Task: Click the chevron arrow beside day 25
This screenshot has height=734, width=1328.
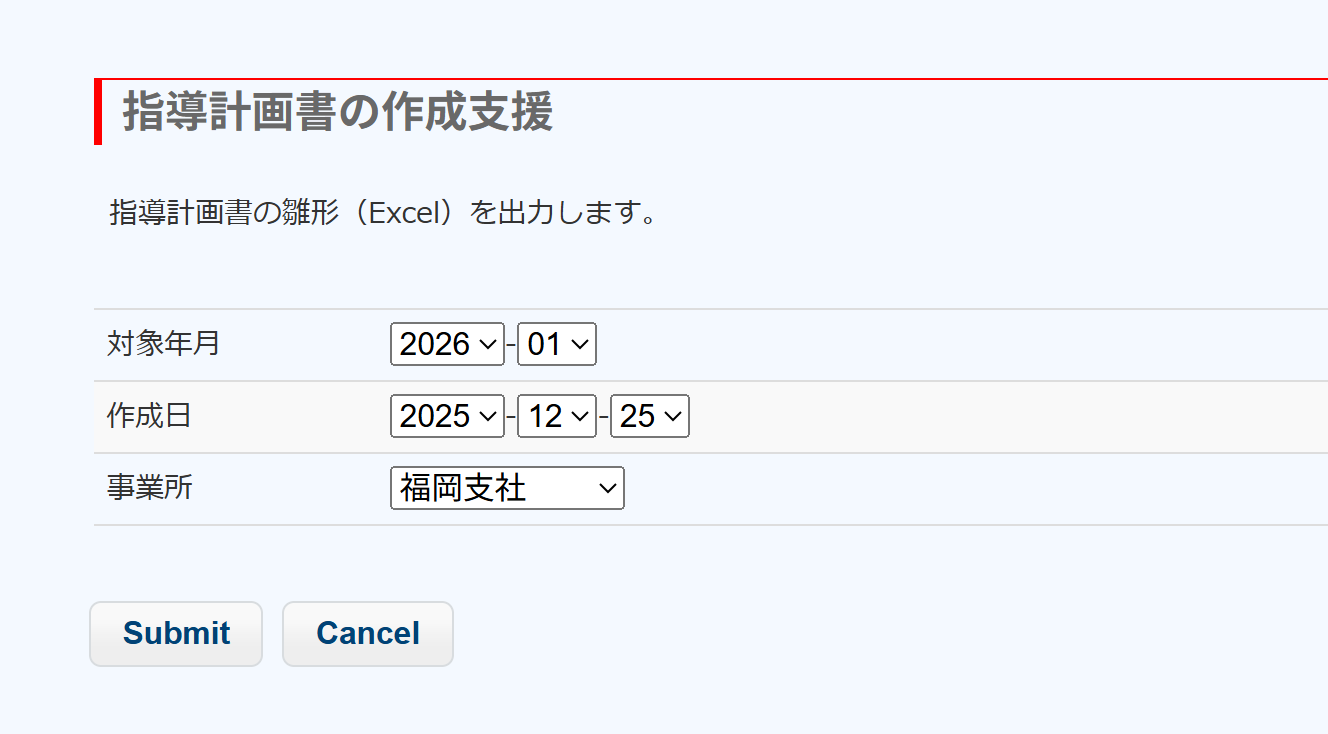Action: point(673,416)
